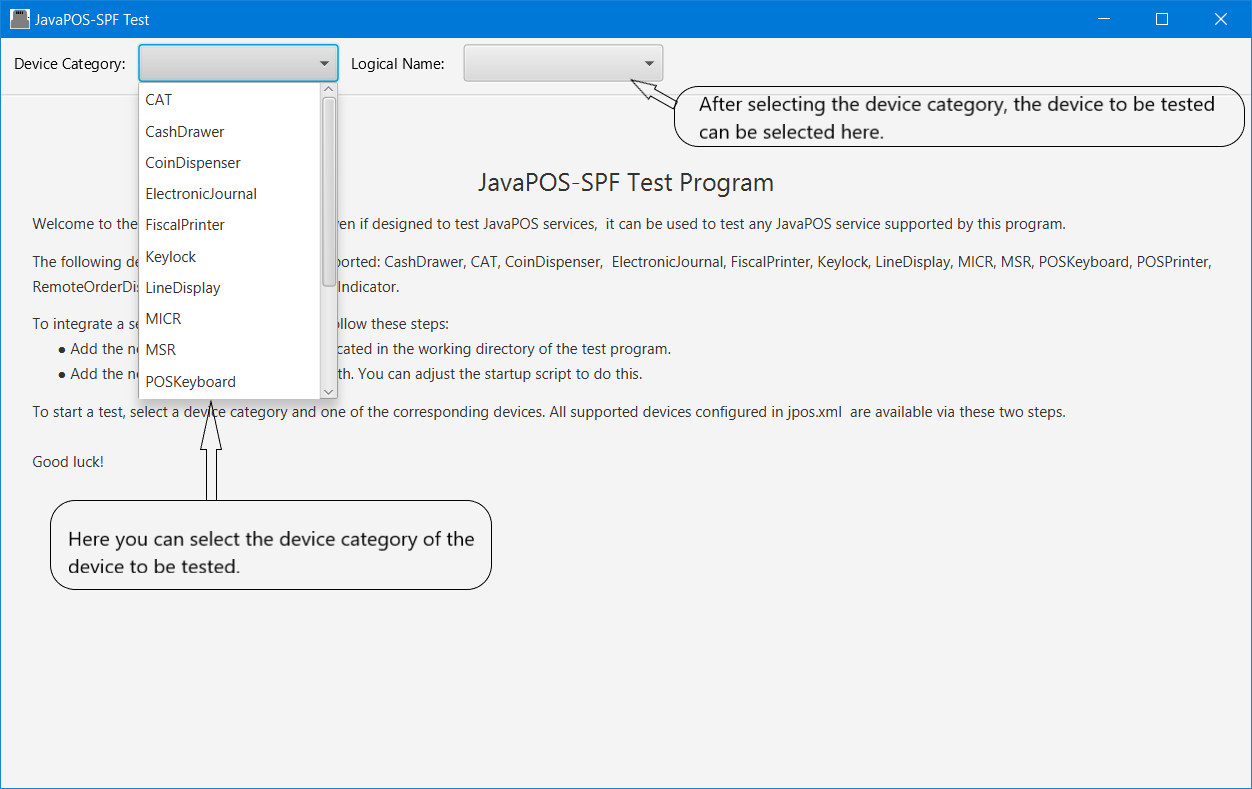The width and height of the screenshot is (1252, 789).
Task: Maximize the JavaPOS-SPF Test window
Action: [1162, 19]
